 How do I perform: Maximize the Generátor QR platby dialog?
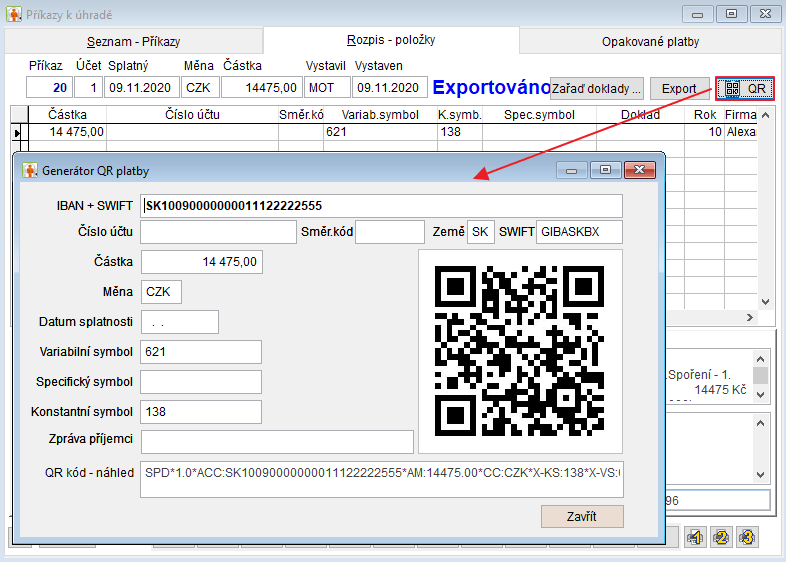pos(606,170)
